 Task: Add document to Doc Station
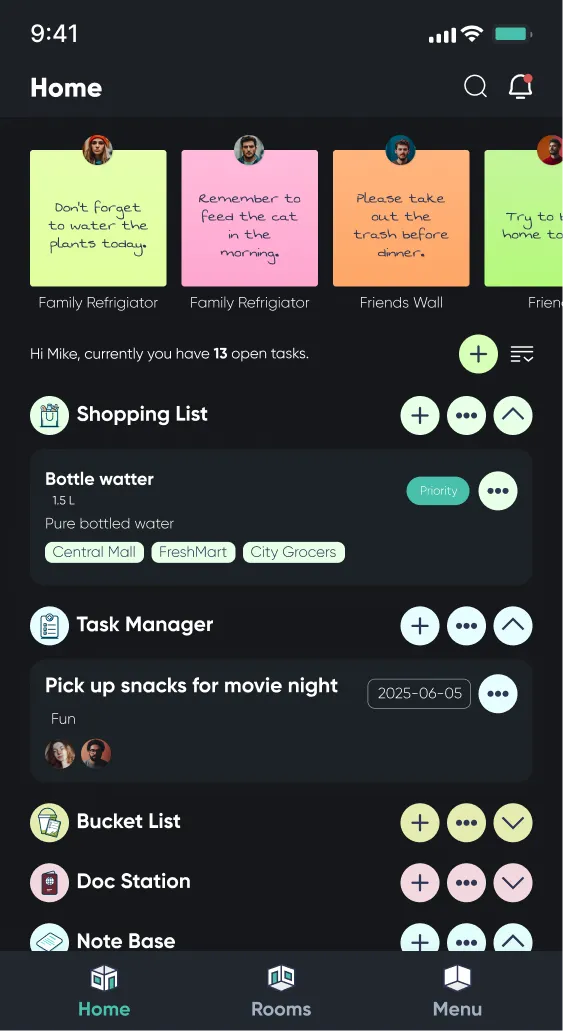click(420, 882)
